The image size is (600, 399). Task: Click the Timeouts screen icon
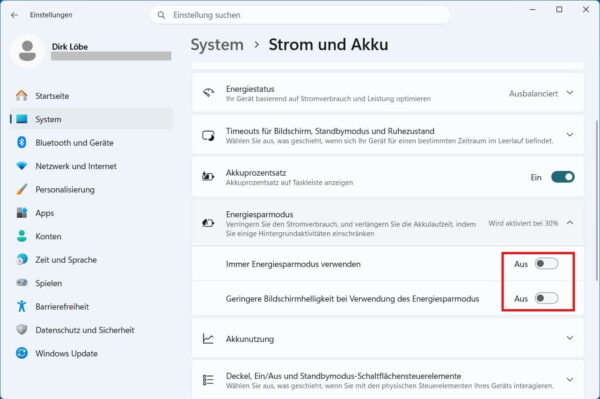(x=208, y=135)
